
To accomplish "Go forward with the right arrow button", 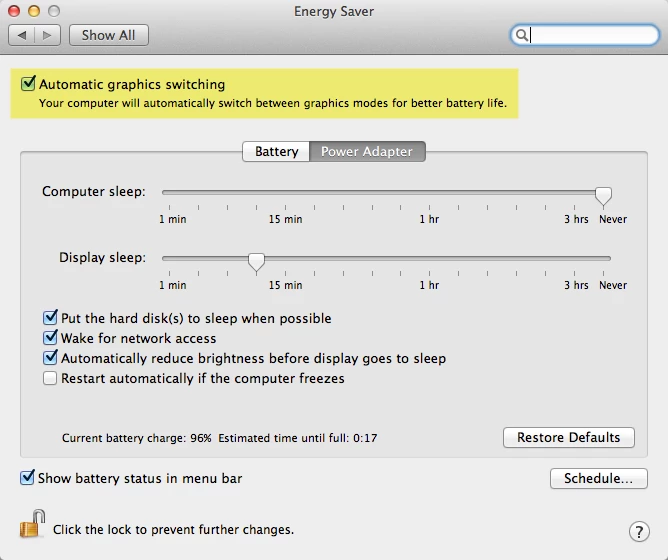I will (47, 35).
